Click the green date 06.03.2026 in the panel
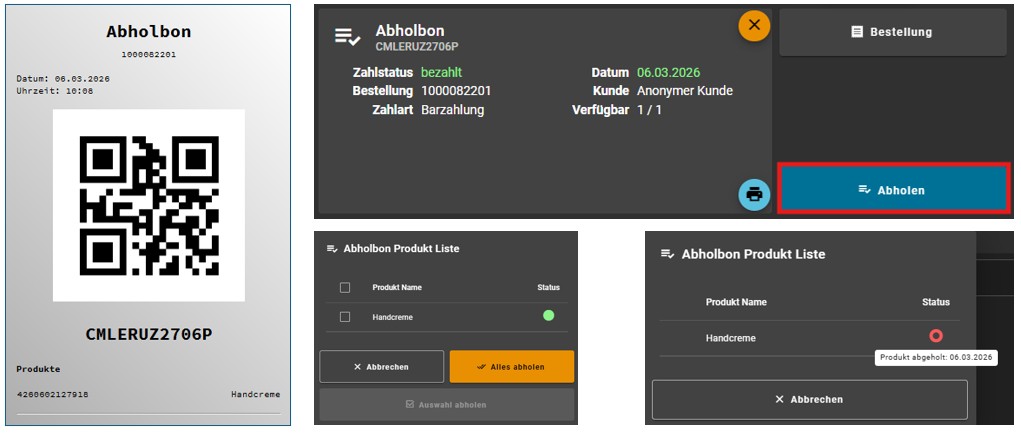 669,72
